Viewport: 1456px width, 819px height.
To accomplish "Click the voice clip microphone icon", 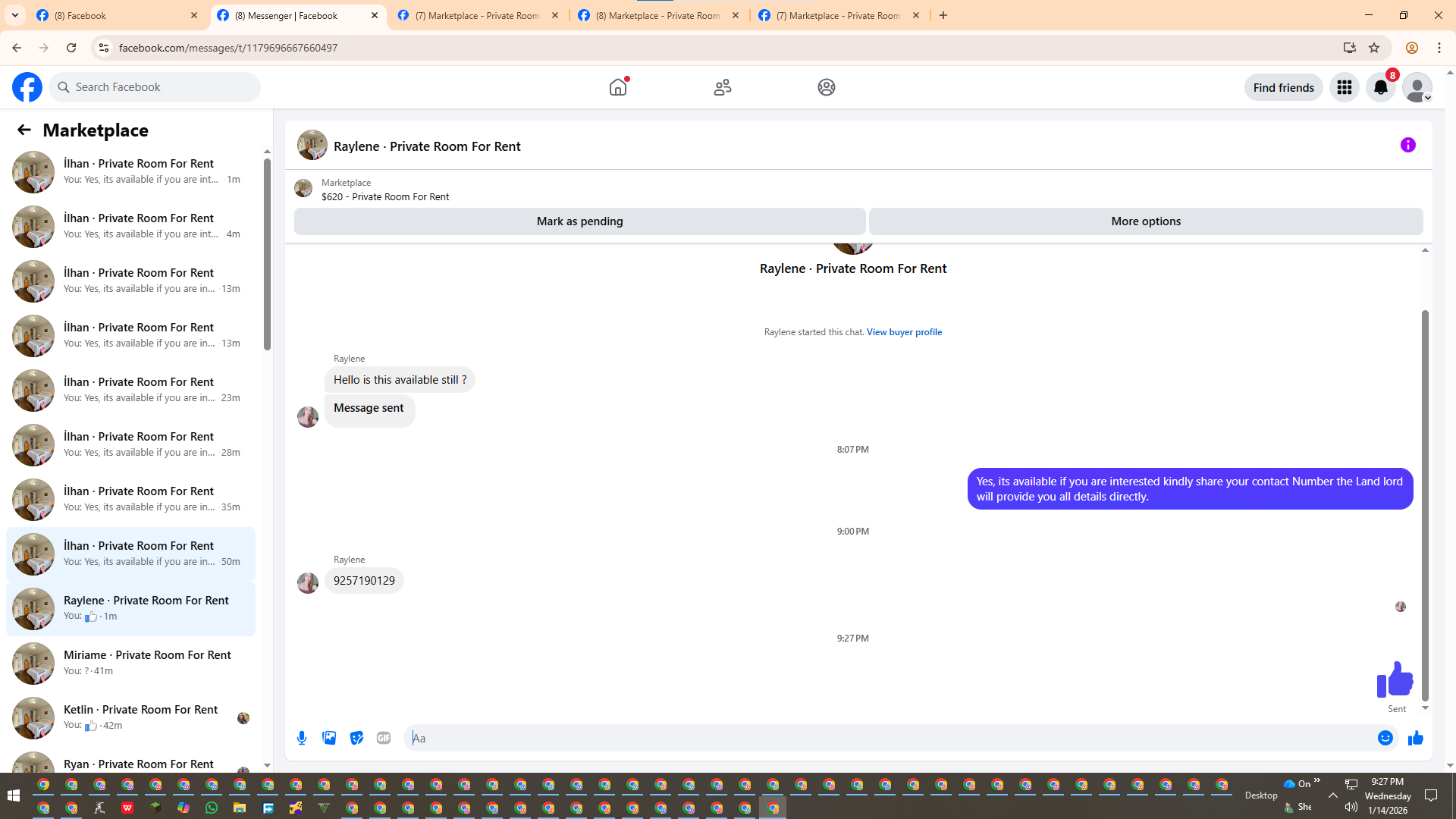I will point(302,738).
